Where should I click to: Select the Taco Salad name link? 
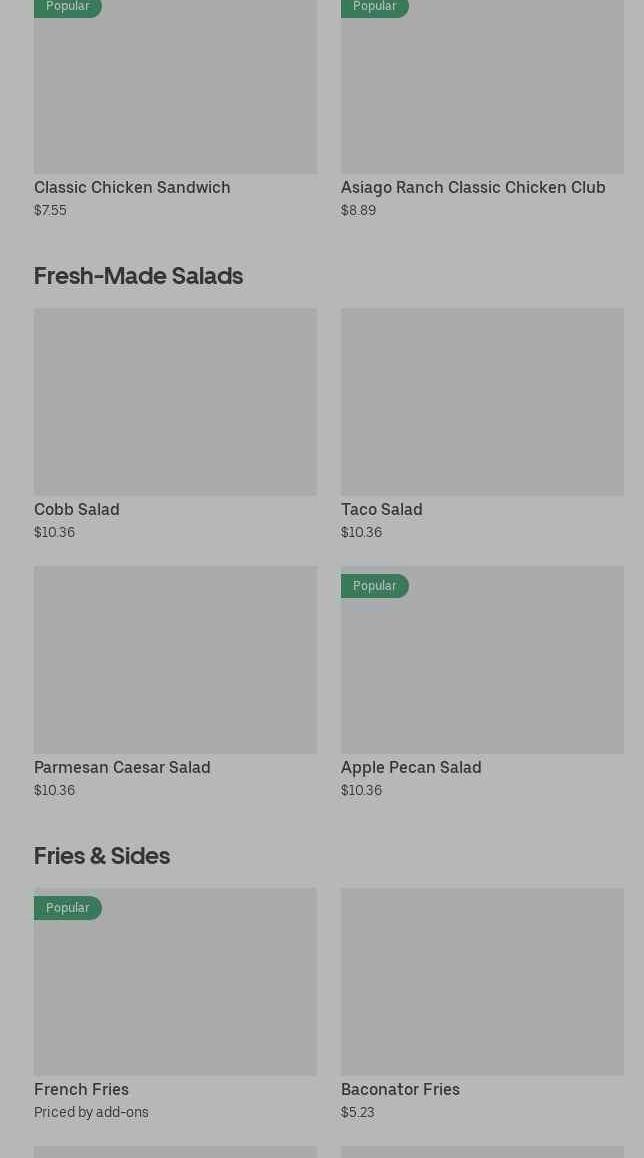[381, 509]
